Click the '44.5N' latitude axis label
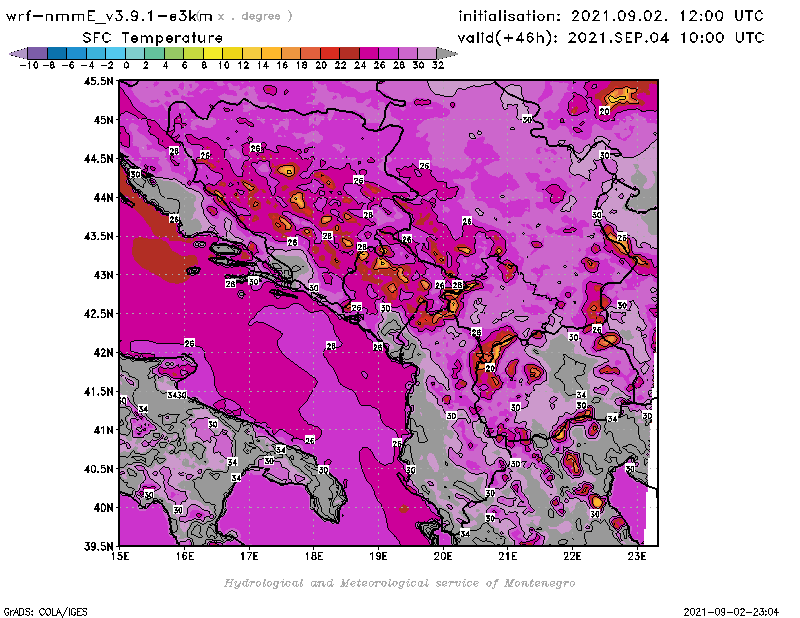Viewport: 800px width, 618px height. click(x=98, y=159)
